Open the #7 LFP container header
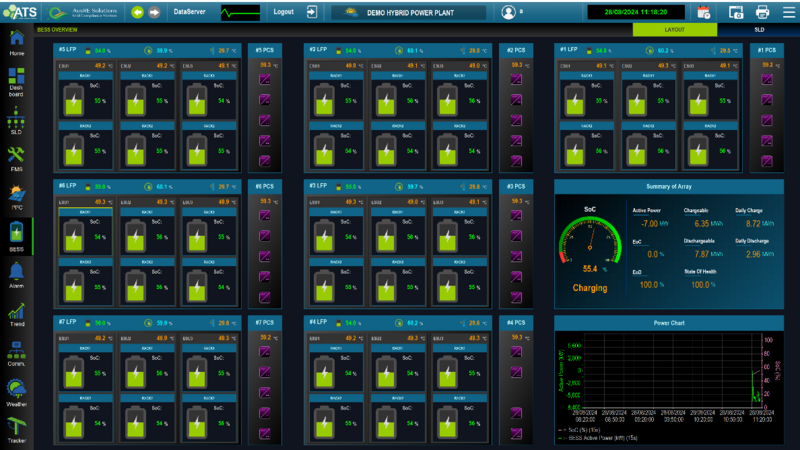The height and width of the screenshot is (450, 800). pos(147,323)
